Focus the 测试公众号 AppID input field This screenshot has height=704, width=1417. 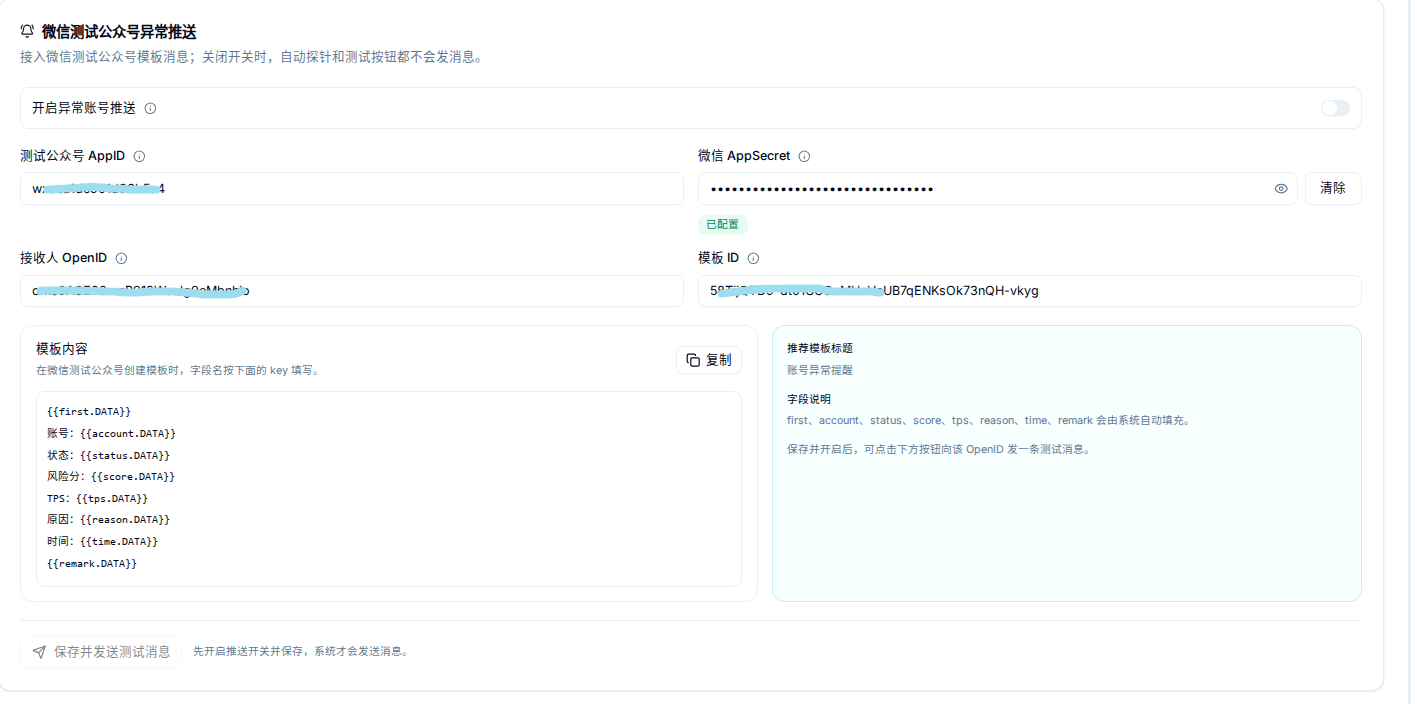[352, 188]
